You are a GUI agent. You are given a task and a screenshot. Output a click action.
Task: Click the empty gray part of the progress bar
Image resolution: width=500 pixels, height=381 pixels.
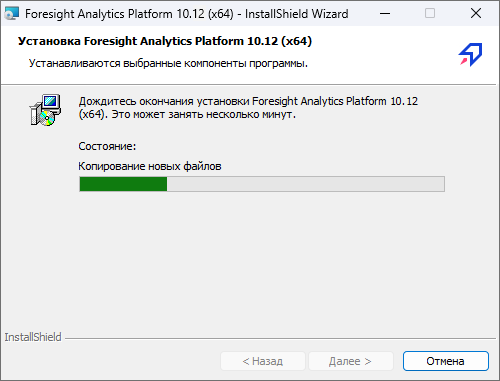tap(306, 184)
